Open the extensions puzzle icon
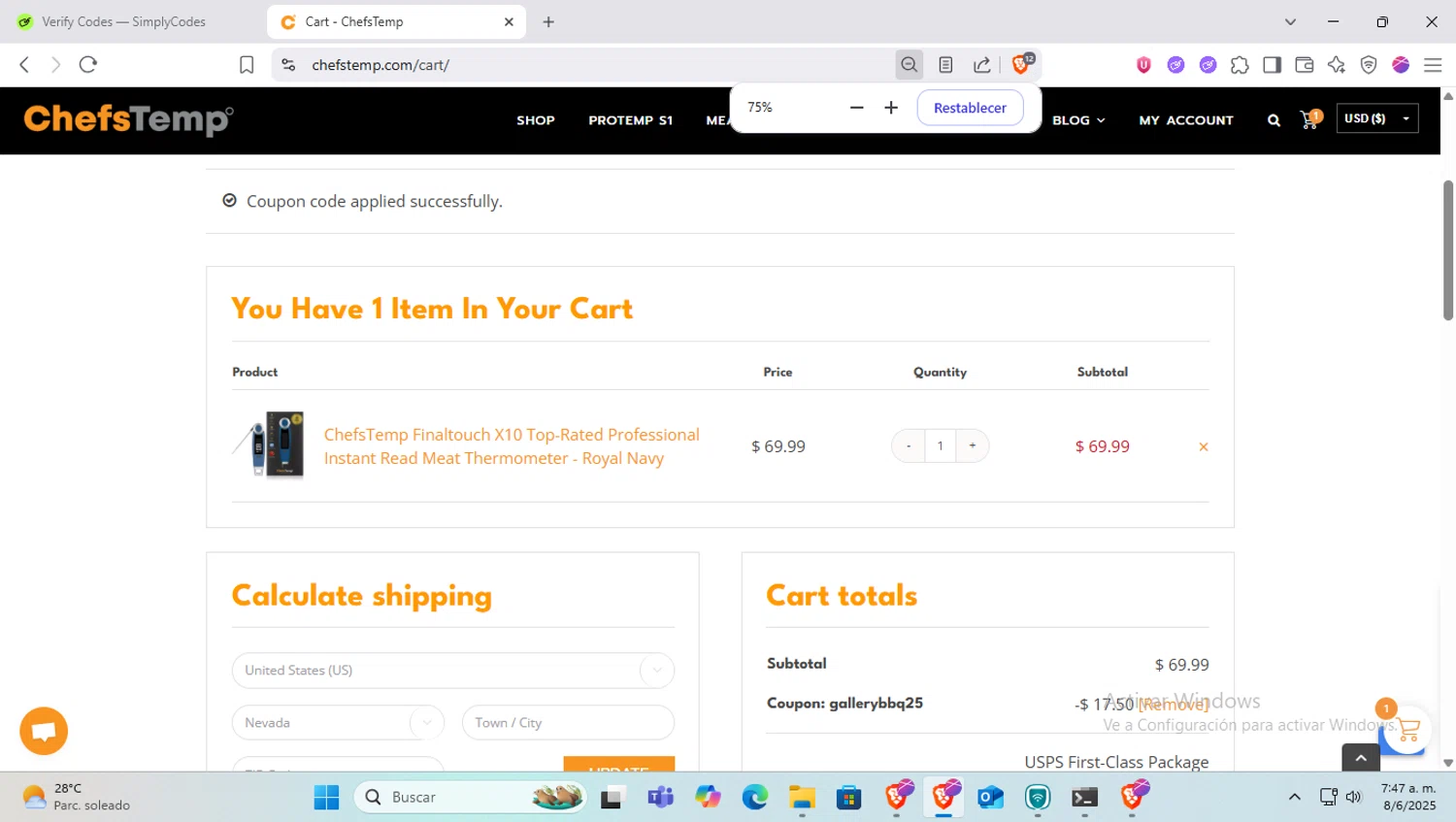1456x822 pixels. pos(1240,65)
